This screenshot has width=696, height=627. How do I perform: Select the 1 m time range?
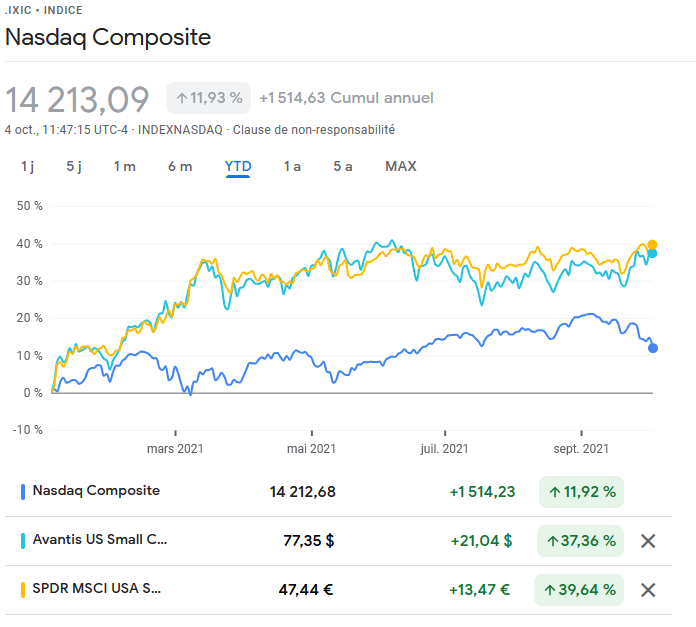coord(124,166)
